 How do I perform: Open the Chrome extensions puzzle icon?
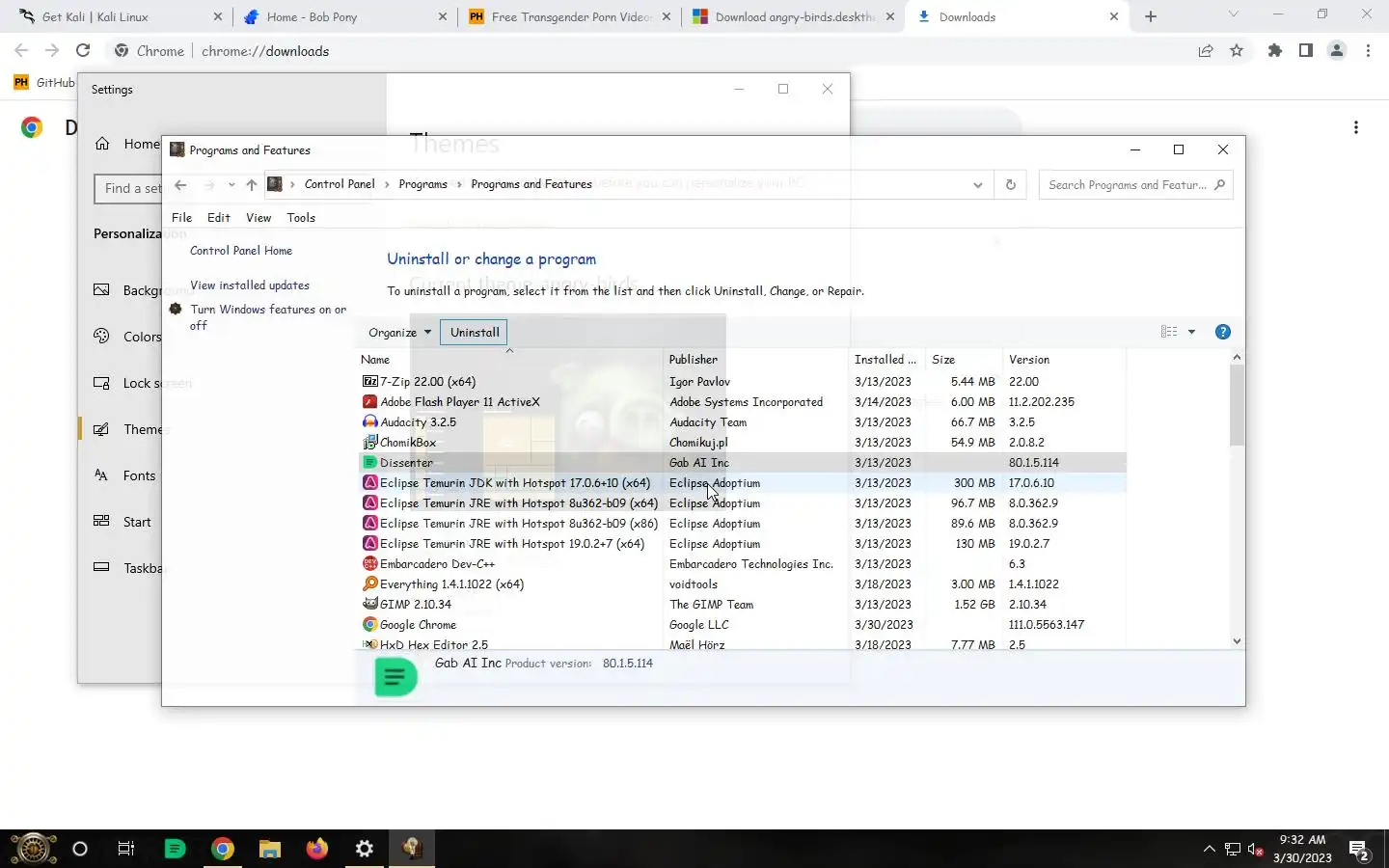1275,50
